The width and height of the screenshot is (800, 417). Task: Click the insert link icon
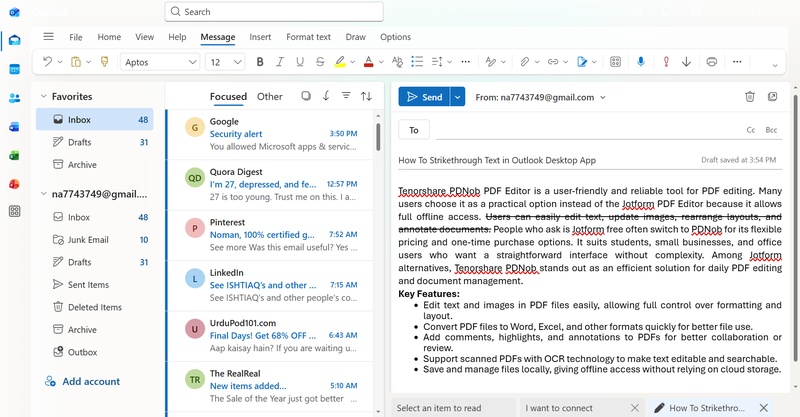553,62
